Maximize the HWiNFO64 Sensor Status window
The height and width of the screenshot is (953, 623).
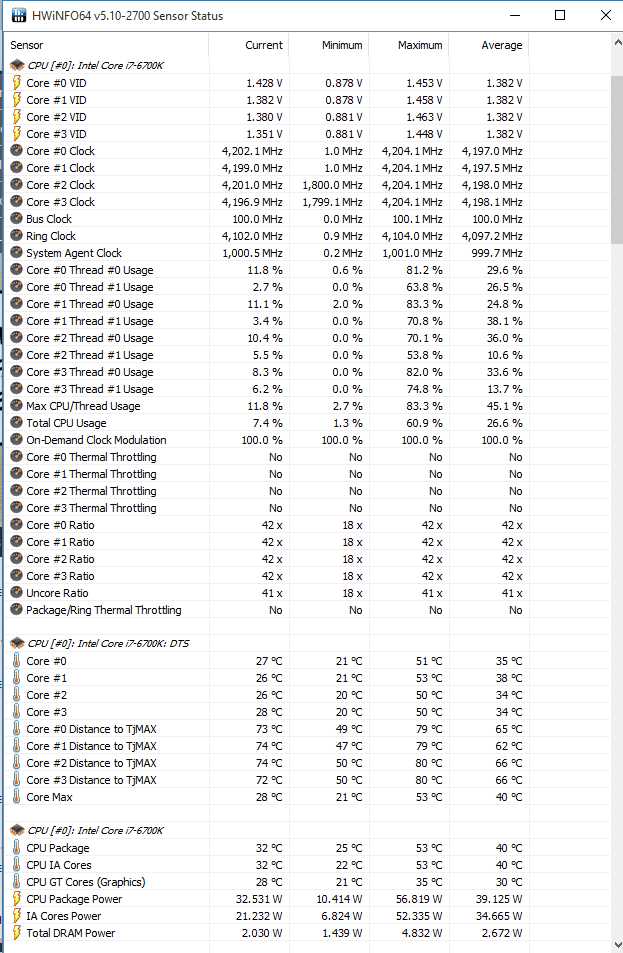click(560, 15)
